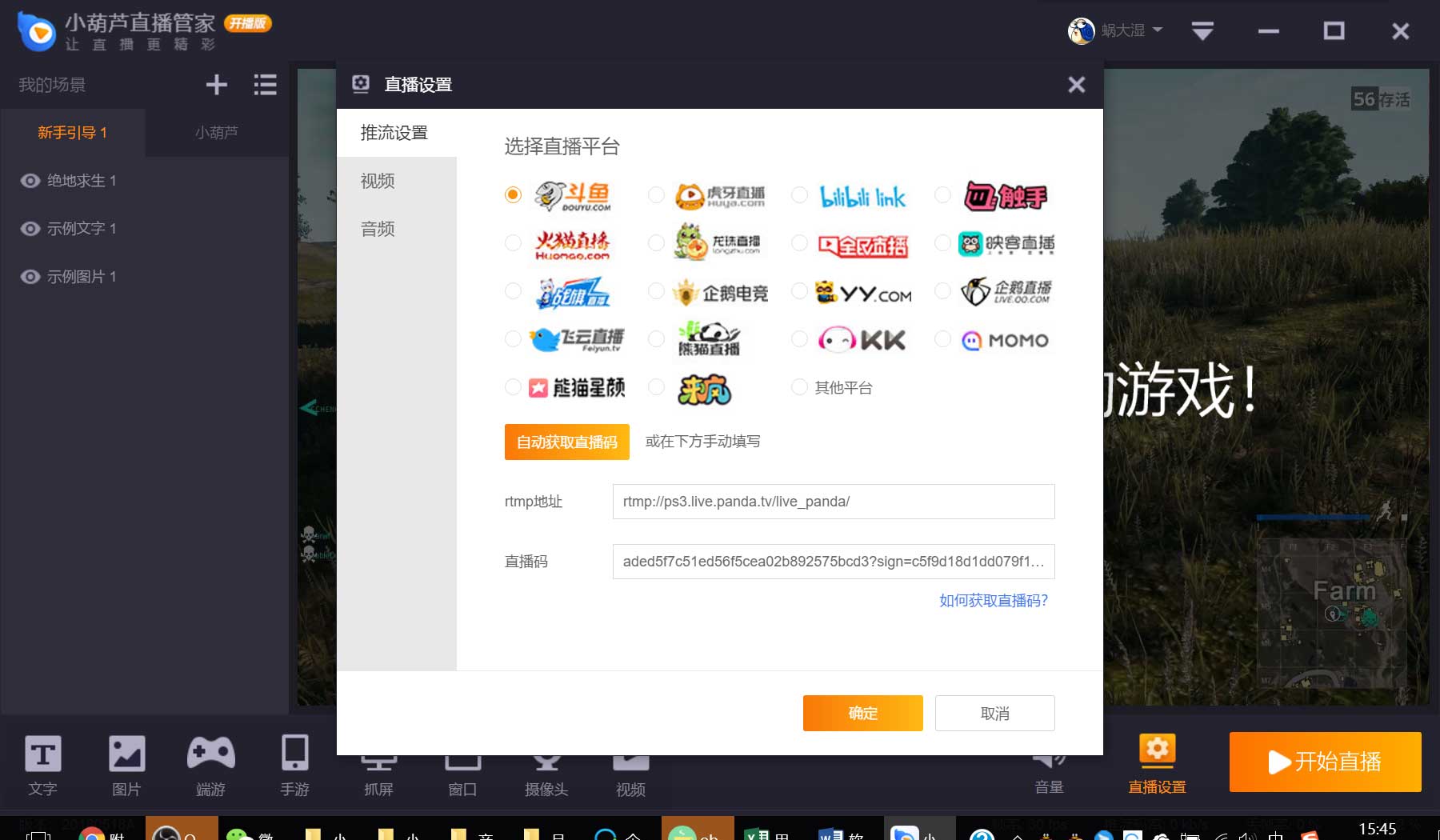
Task: Select the 战旗 platform radio button
Action: pos(513,290)
